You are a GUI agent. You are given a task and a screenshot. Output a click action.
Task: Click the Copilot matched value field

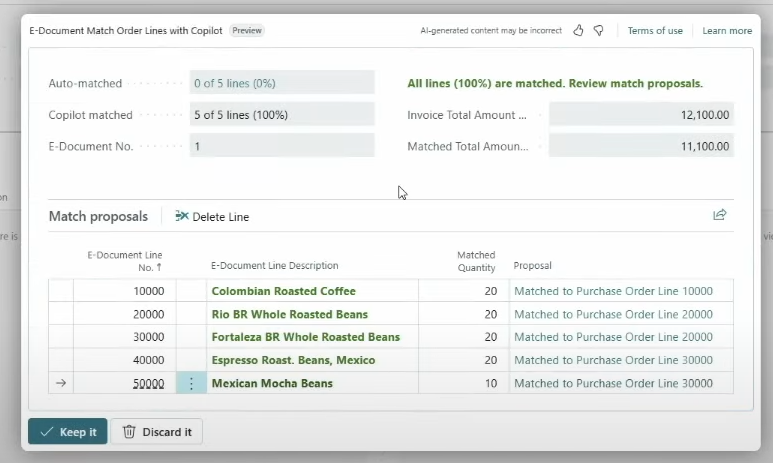pyautogui.click(x=282, y=114)
